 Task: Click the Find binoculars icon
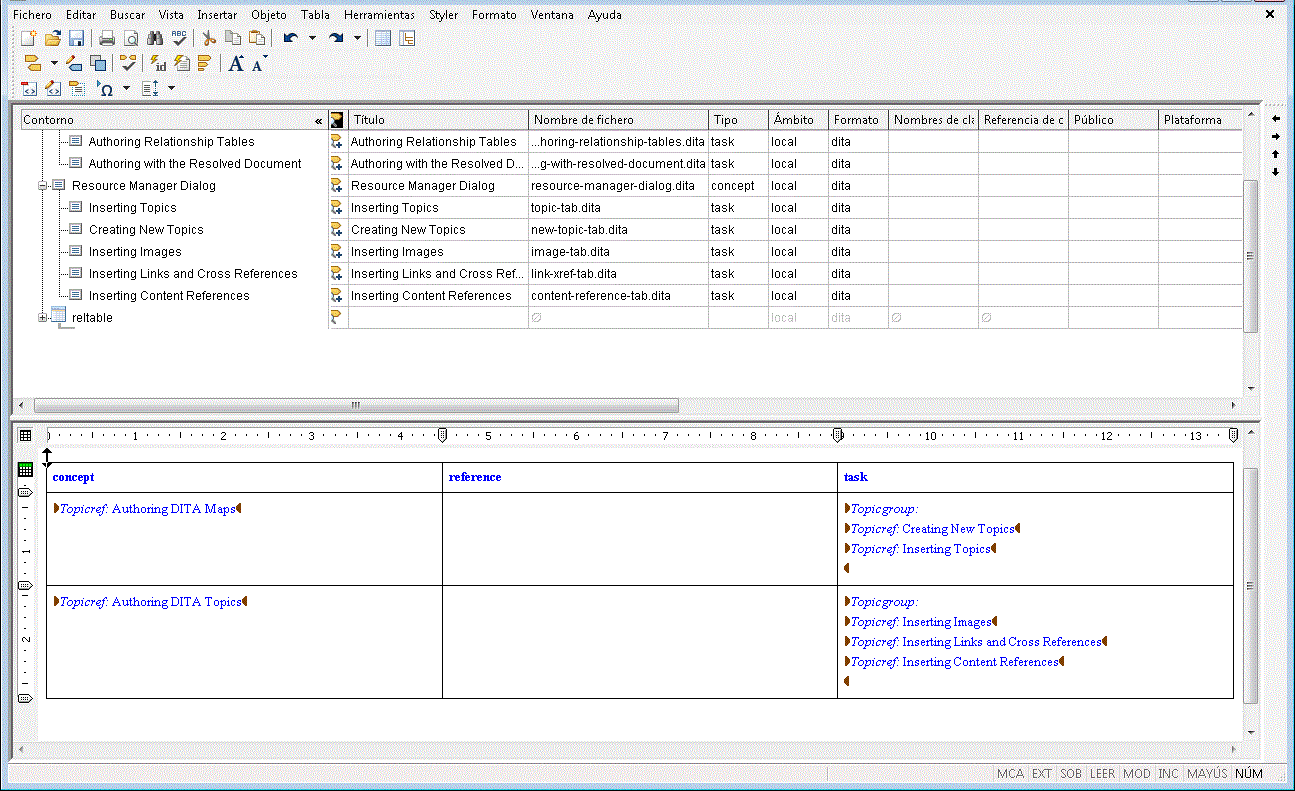coord(155,38)
